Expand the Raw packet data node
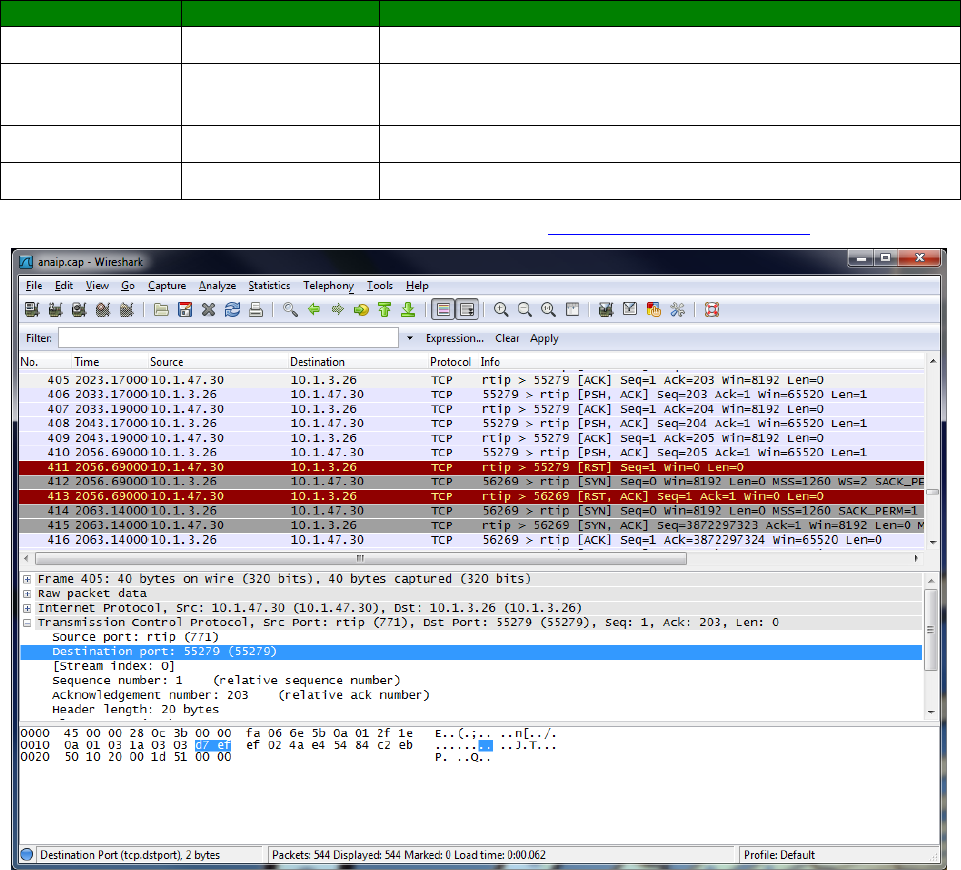 [27, 594]
